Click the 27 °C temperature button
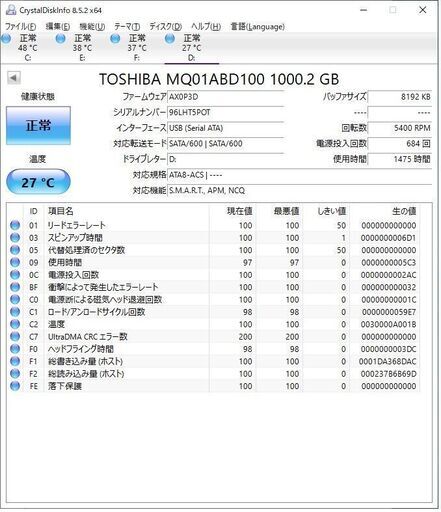The width and height of the screenshot is (441, 512). click(x=38, y=182)
